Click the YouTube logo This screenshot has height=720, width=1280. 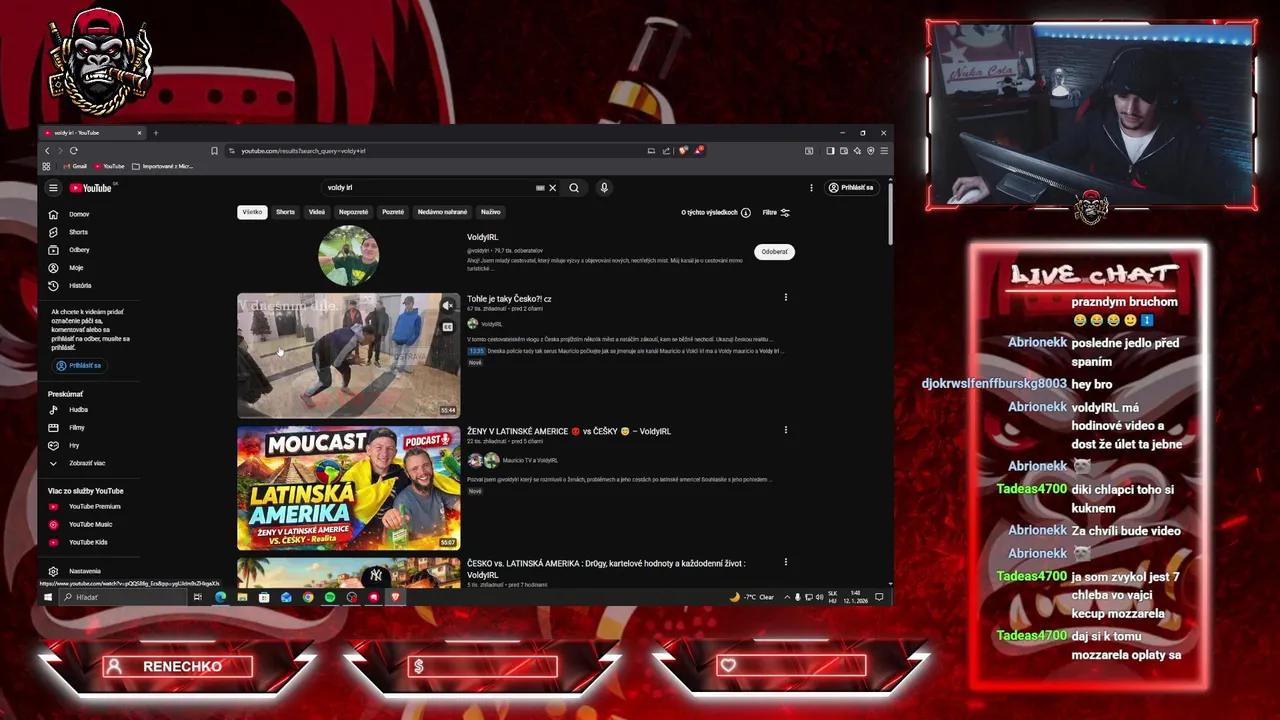pos(90,188)
